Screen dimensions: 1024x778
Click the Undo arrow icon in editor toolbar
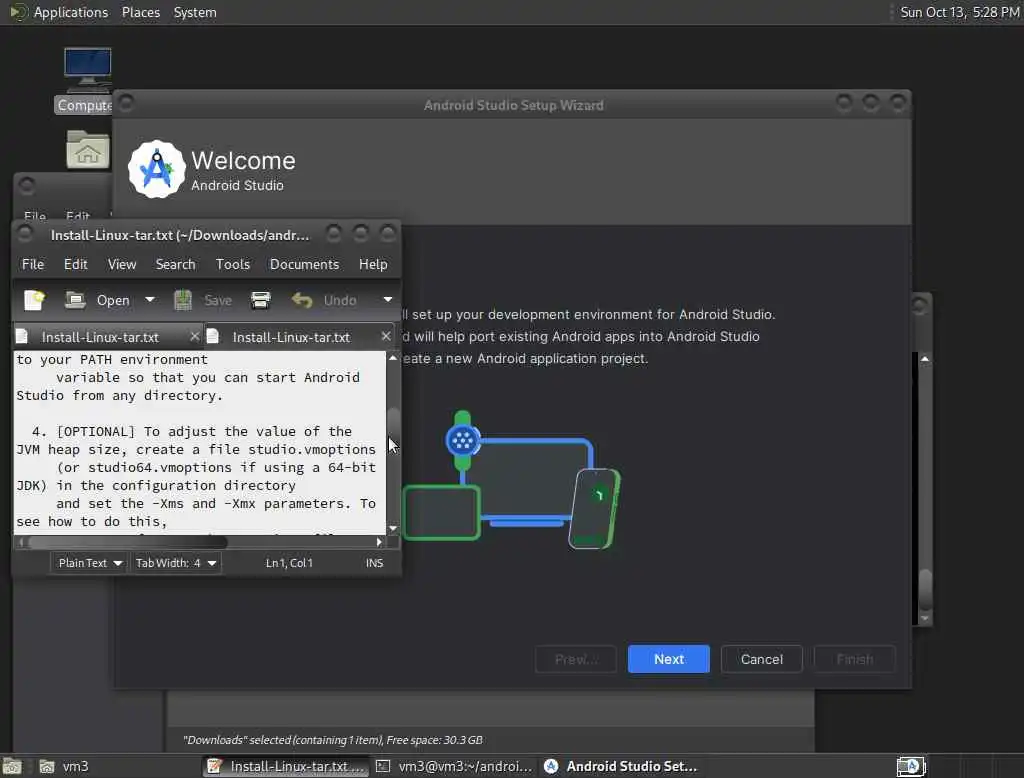pyautogui.click(x=302, y=300)
